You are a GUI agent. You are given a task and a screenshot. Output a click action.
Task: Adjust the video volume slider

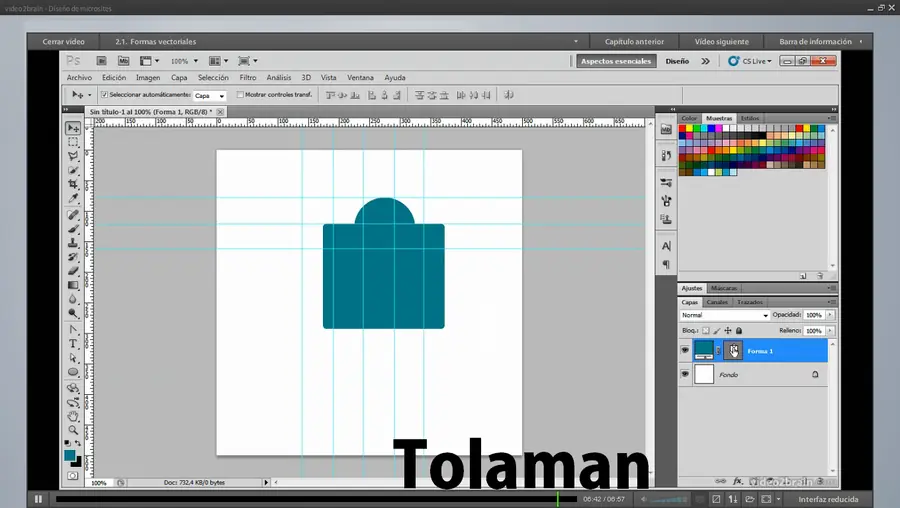pyautogui.click(x=669, y=499)
